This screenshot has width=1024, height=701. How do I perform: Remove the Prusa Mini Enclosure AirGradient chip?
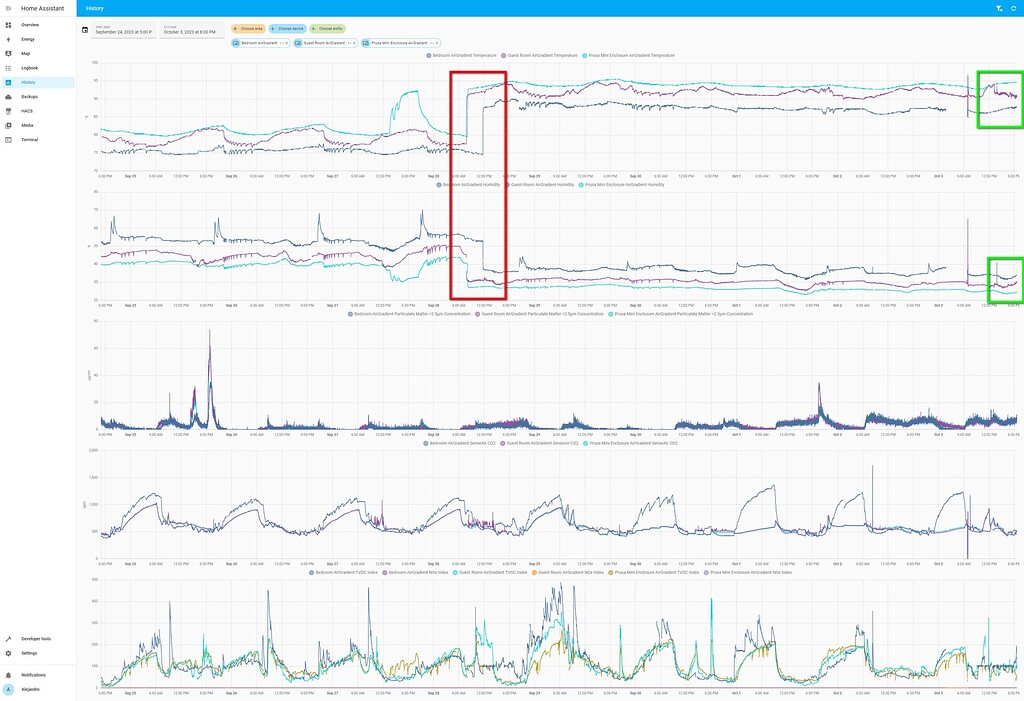click(x=436, y=42)
